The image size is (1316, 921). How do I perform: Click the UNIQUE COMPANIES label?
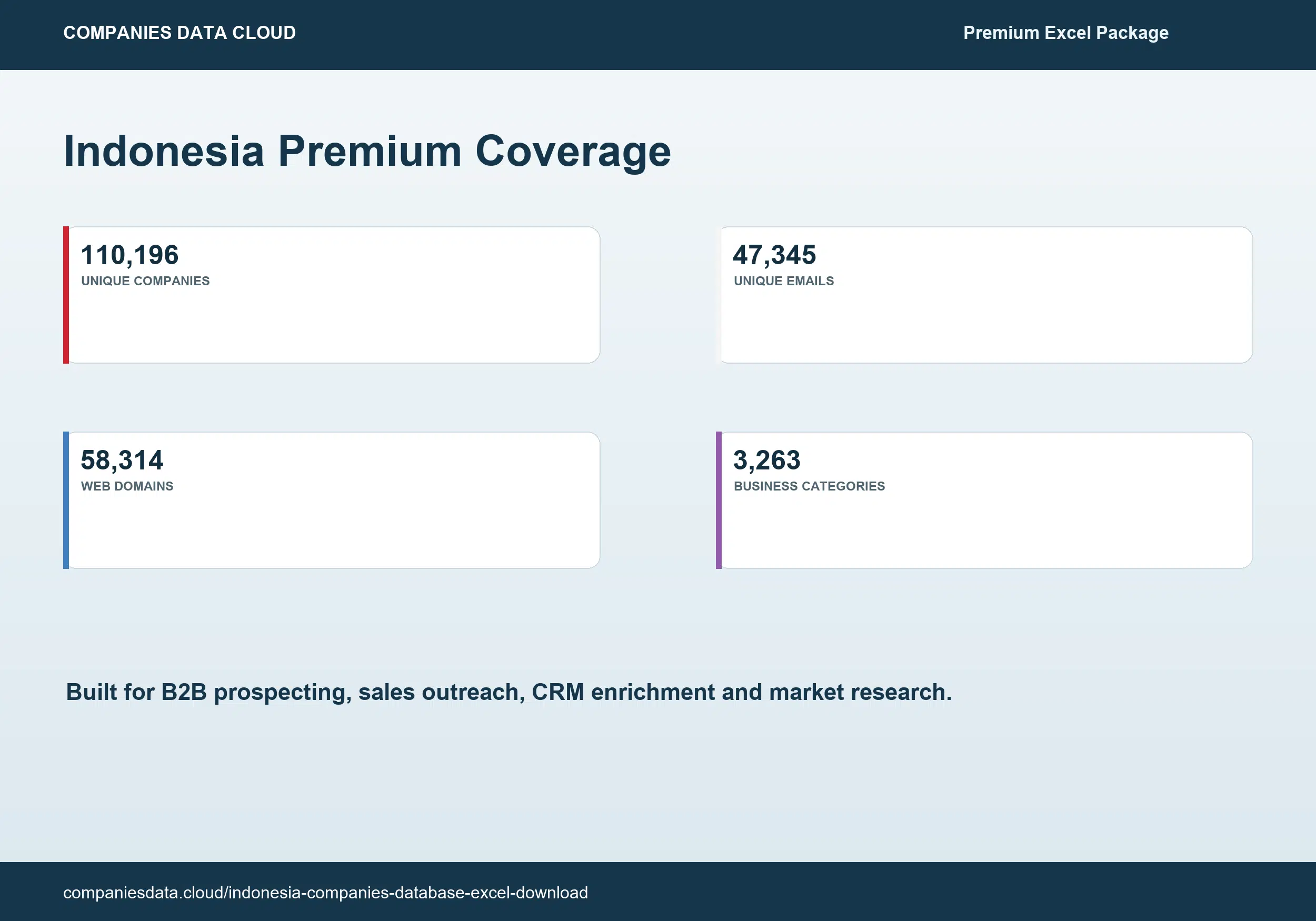point(145,281)
